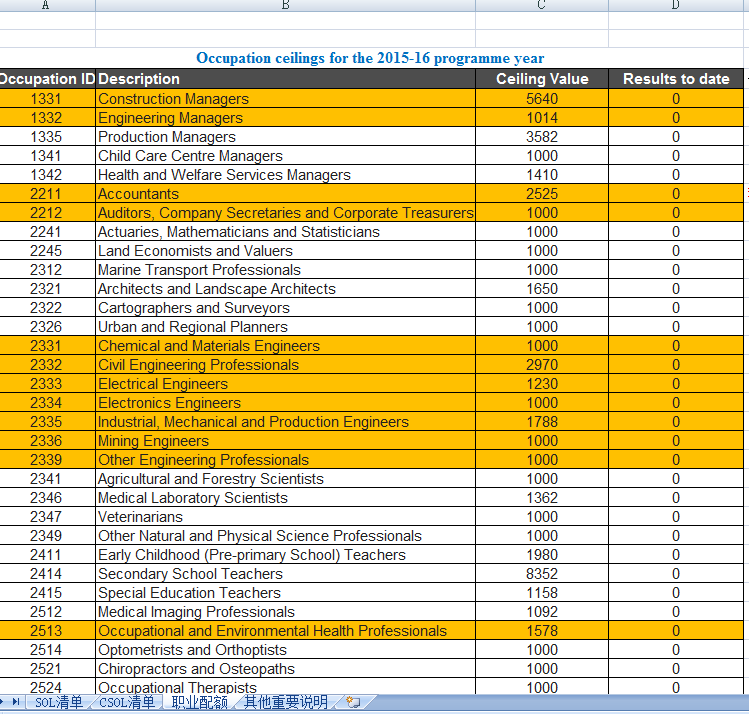Open the 其他重要说明 sheet tab
The width and height of the screenshot is (749, 714).
coord(286,702)
